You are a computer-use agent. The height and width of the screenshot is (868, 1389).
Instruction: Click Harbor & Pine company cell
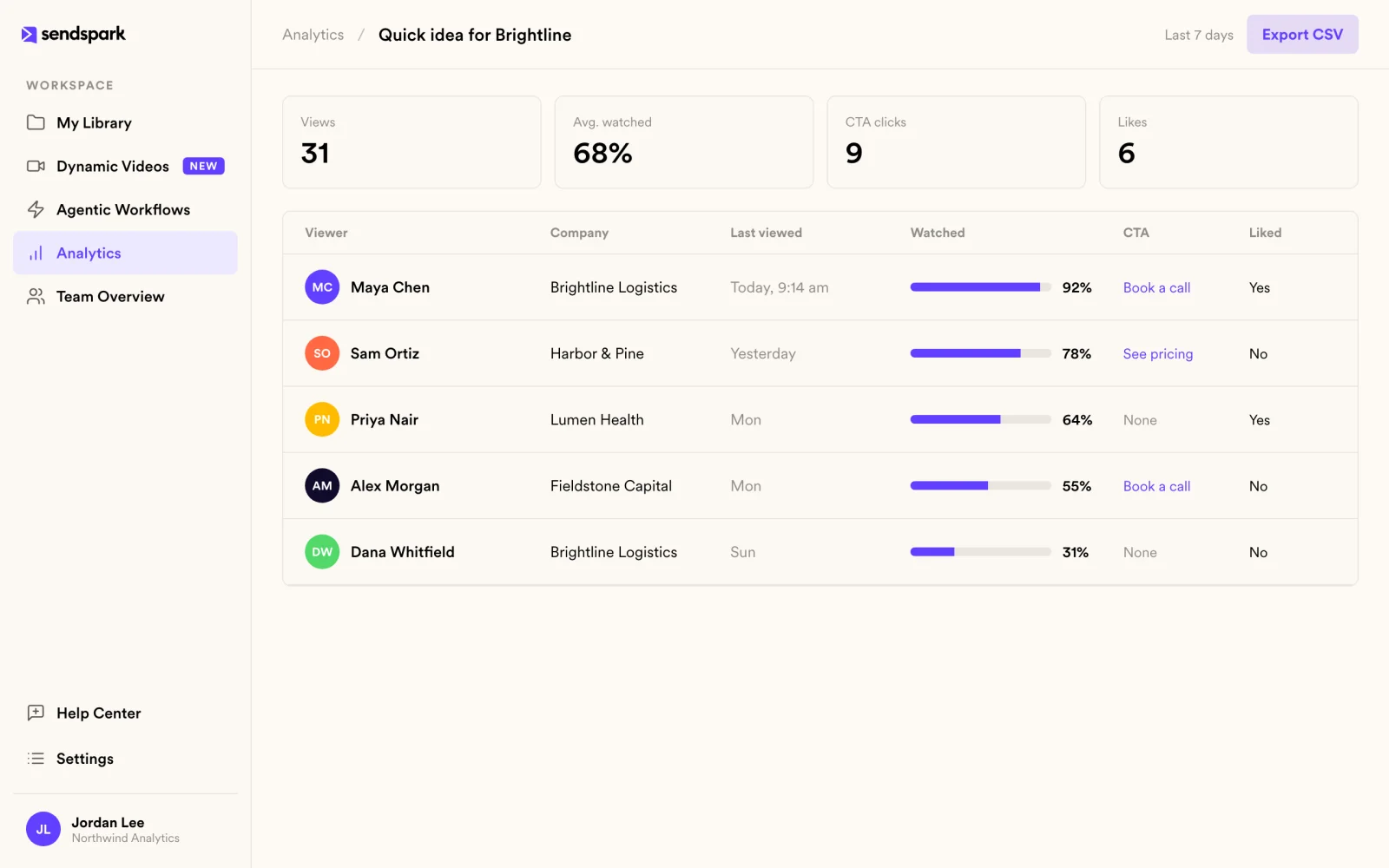(x=597, y=353)
